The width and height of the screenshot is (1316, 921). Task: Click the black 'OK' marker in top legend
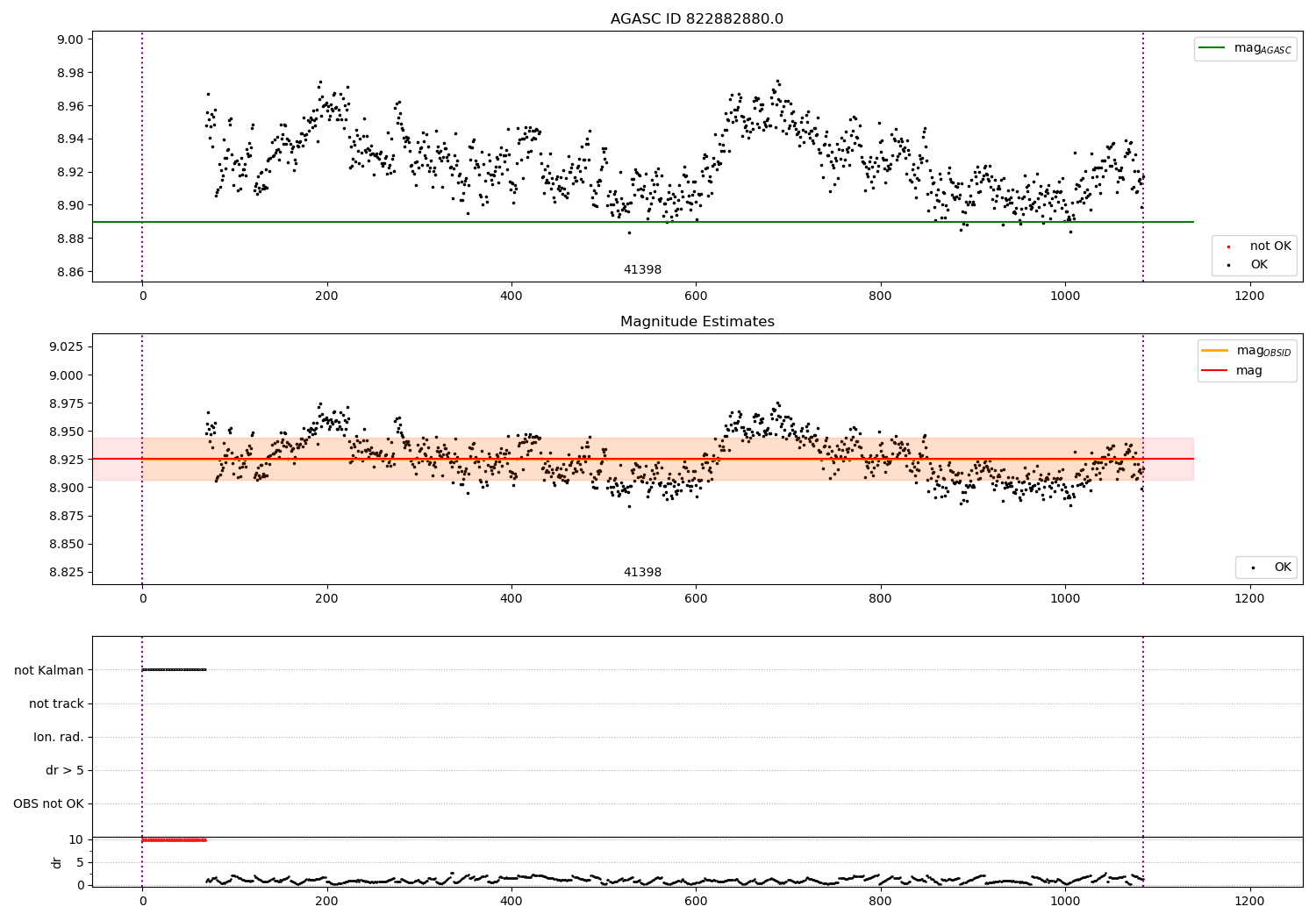(1228, 265)
